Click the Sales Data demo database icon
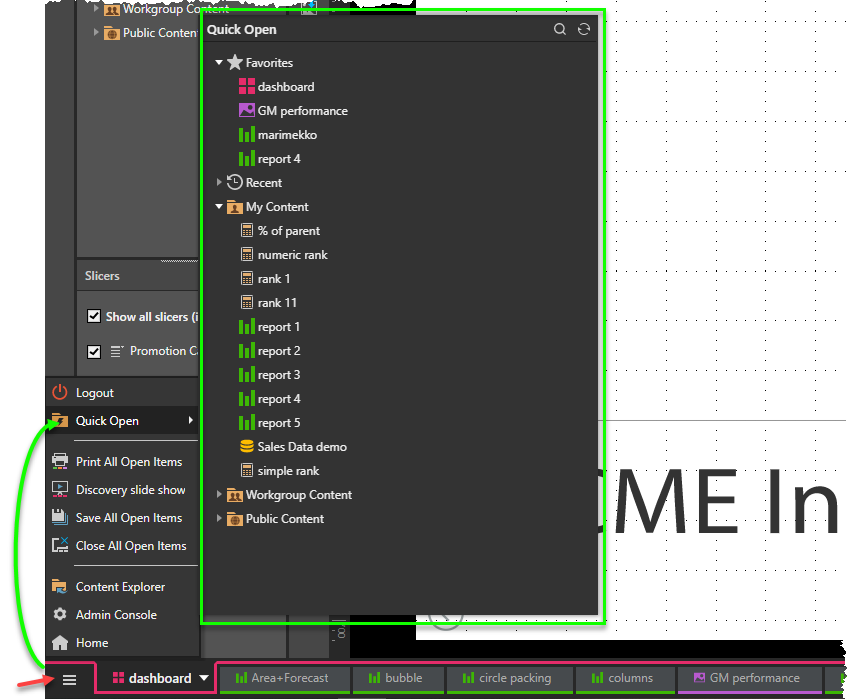Viewport: 847px width, 699px height. [x=247, y=447]
